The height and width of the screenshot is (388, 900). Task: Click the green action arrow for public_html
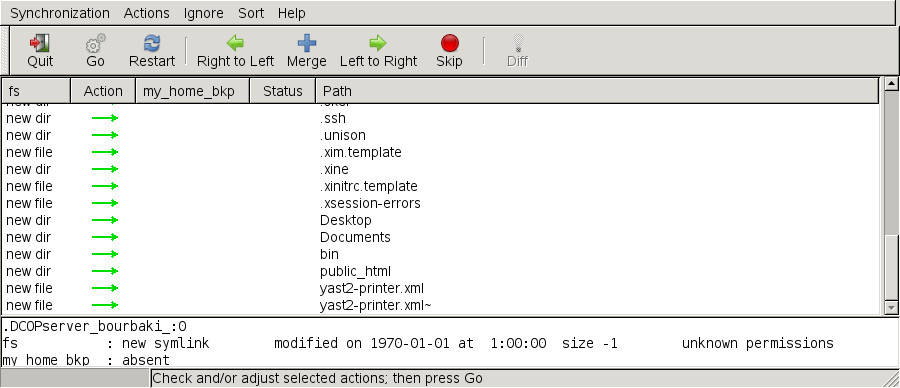[x=105, y=271]
